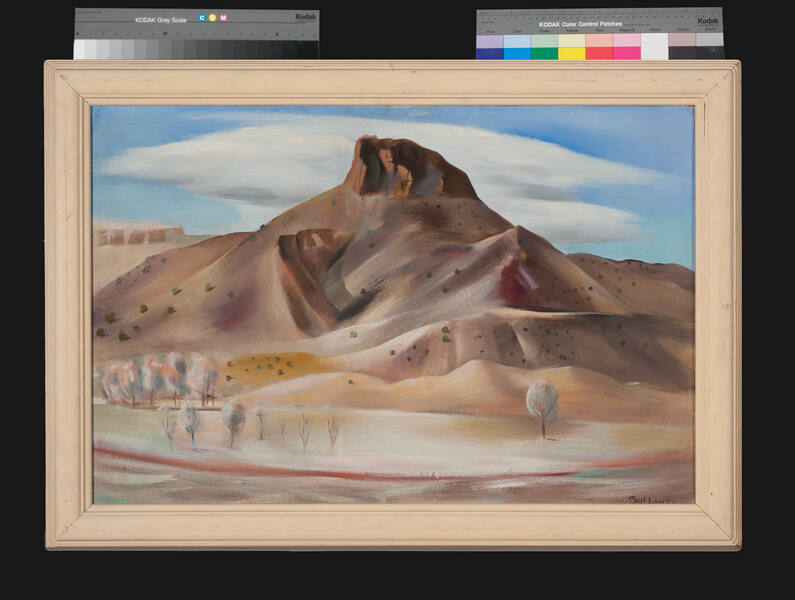Click the lone white tree in the painting
This screenshot has width=795, height=600.
point(542,408)
